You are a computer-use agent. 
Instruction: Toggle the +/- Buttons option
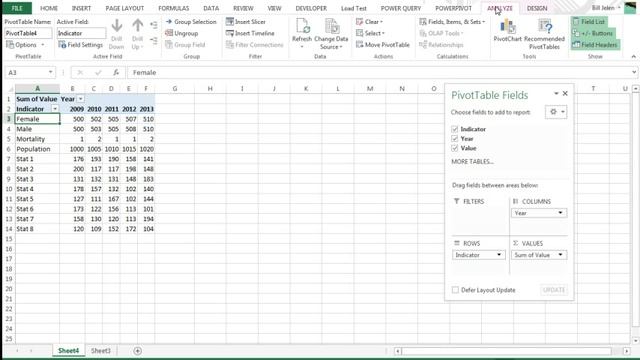(x=593, y=33)
